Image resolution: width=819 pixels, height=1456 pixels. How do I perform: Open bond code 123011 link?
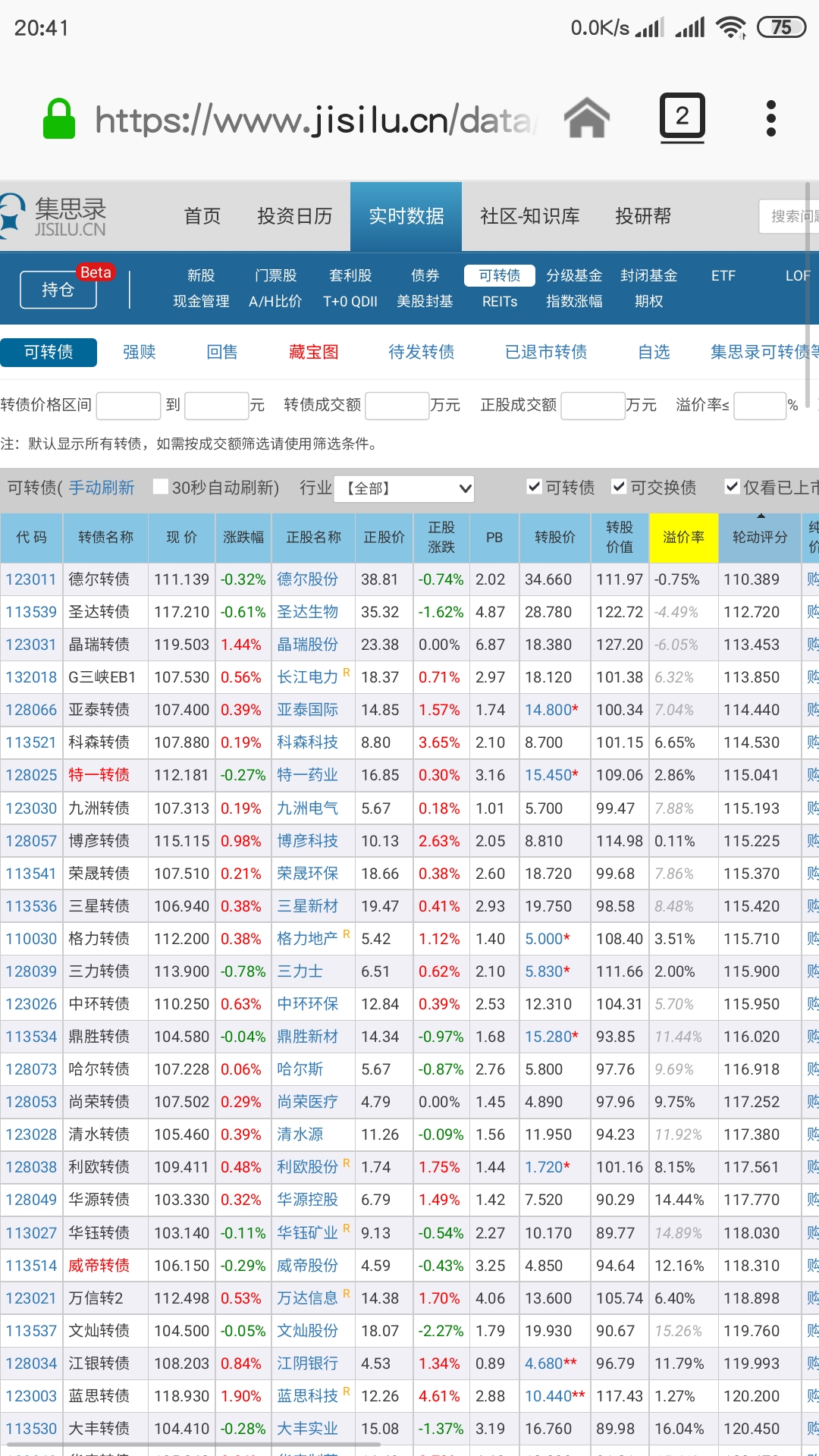point(31,579)
